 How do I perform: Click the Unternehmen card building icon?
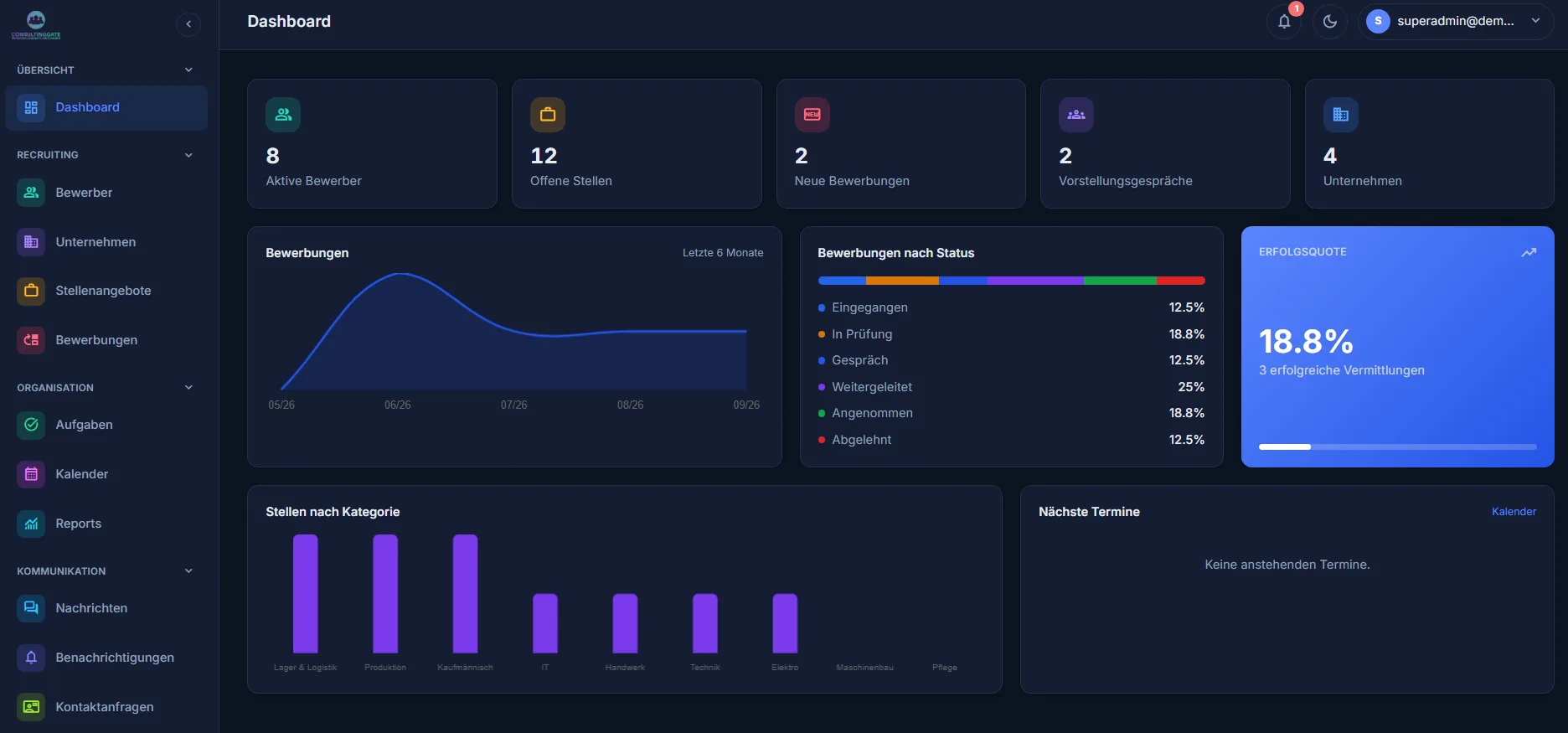tap(1341, 115)
